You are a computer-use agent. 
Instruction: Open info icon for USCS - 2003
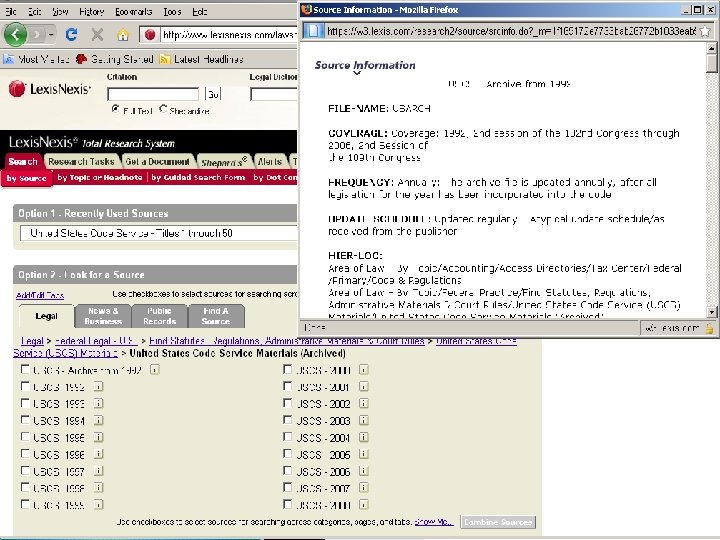tap(364, 420)
